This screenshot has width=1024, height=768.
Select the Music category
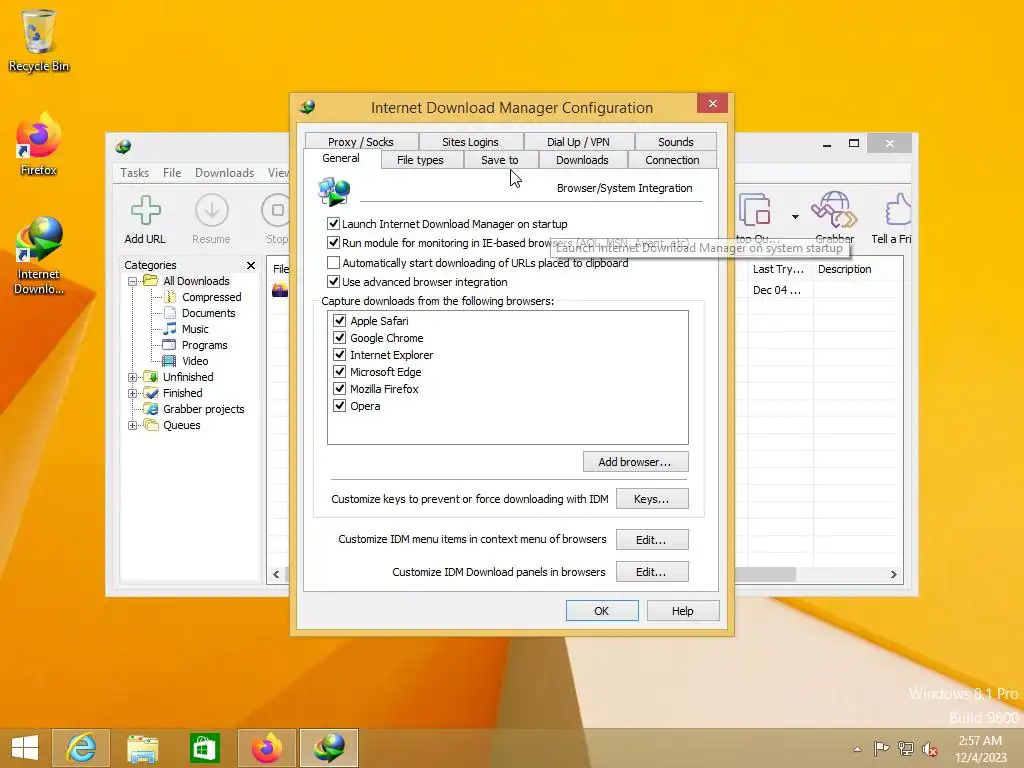[195, 329]
